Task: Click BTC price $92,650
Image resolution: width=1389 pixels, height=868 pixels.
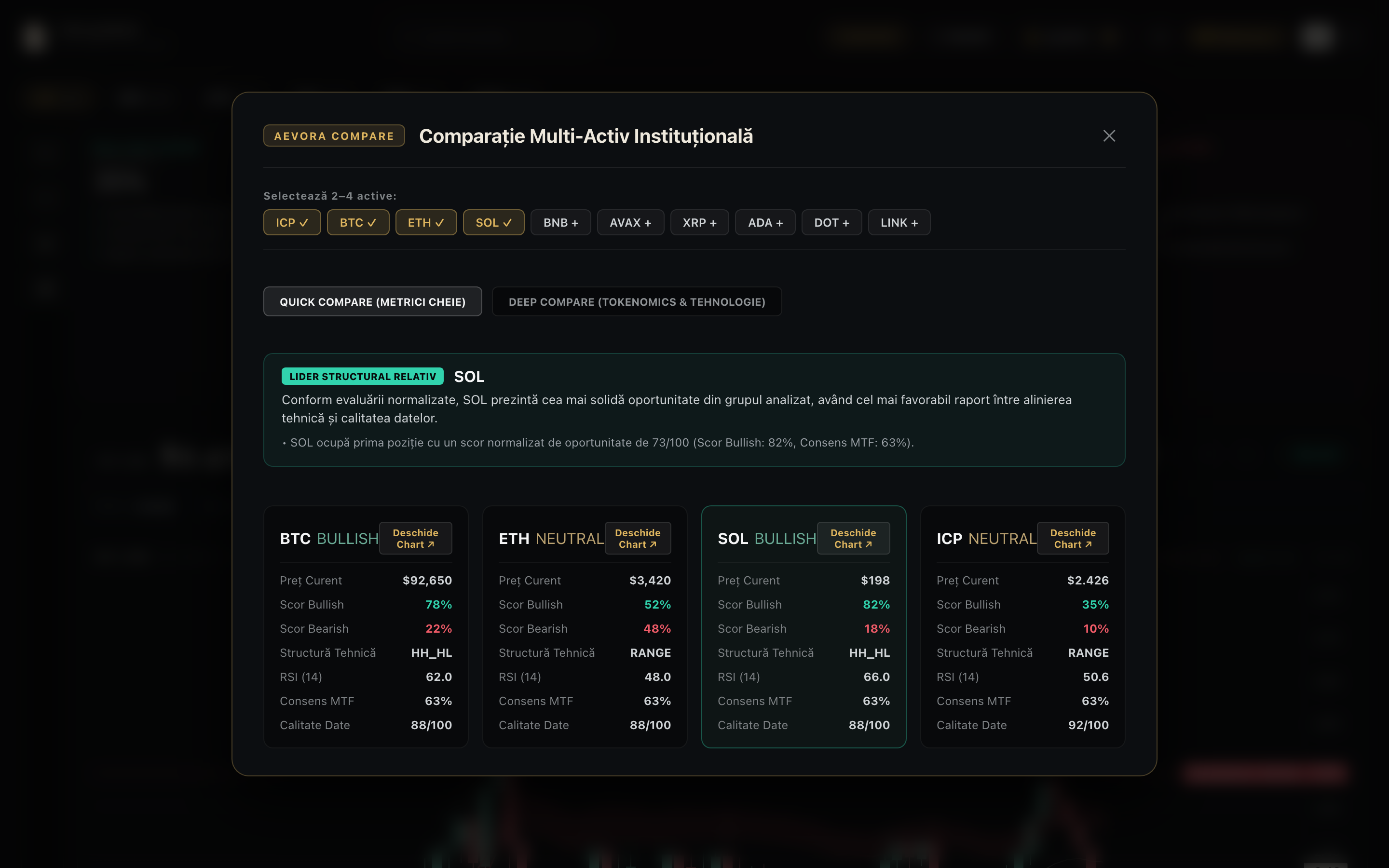Action: (427, 581)
